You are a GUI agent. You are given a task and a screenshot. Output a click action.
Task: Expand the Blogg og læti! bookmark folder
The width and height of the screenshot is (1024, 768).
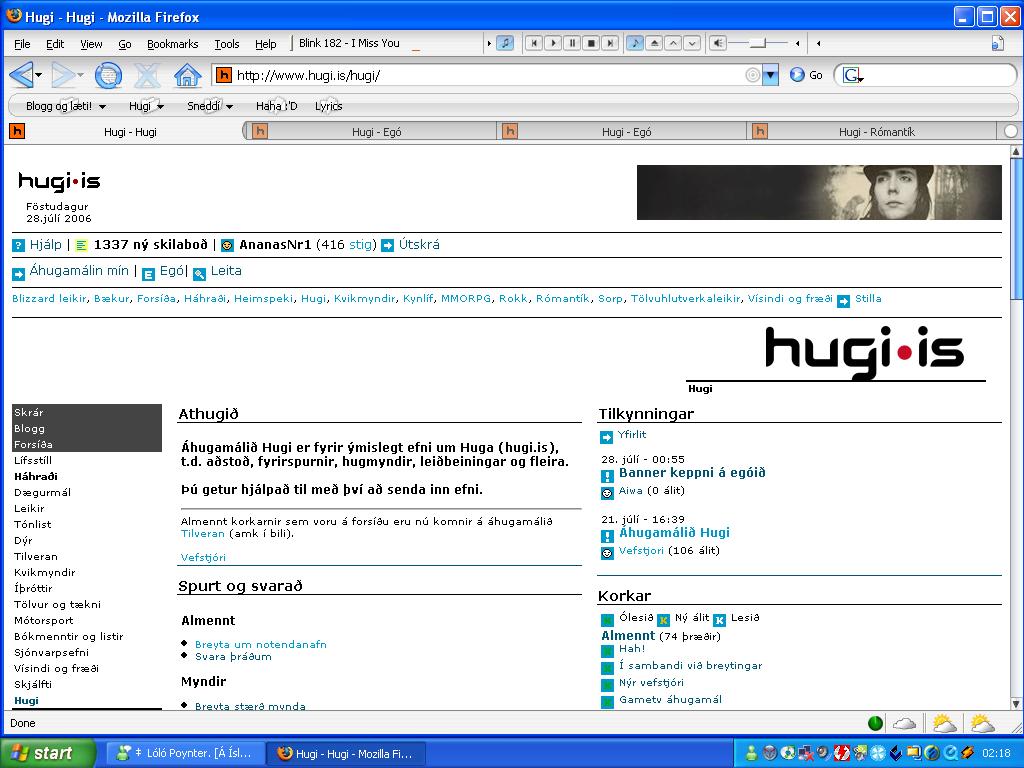[x=65, y=106]
